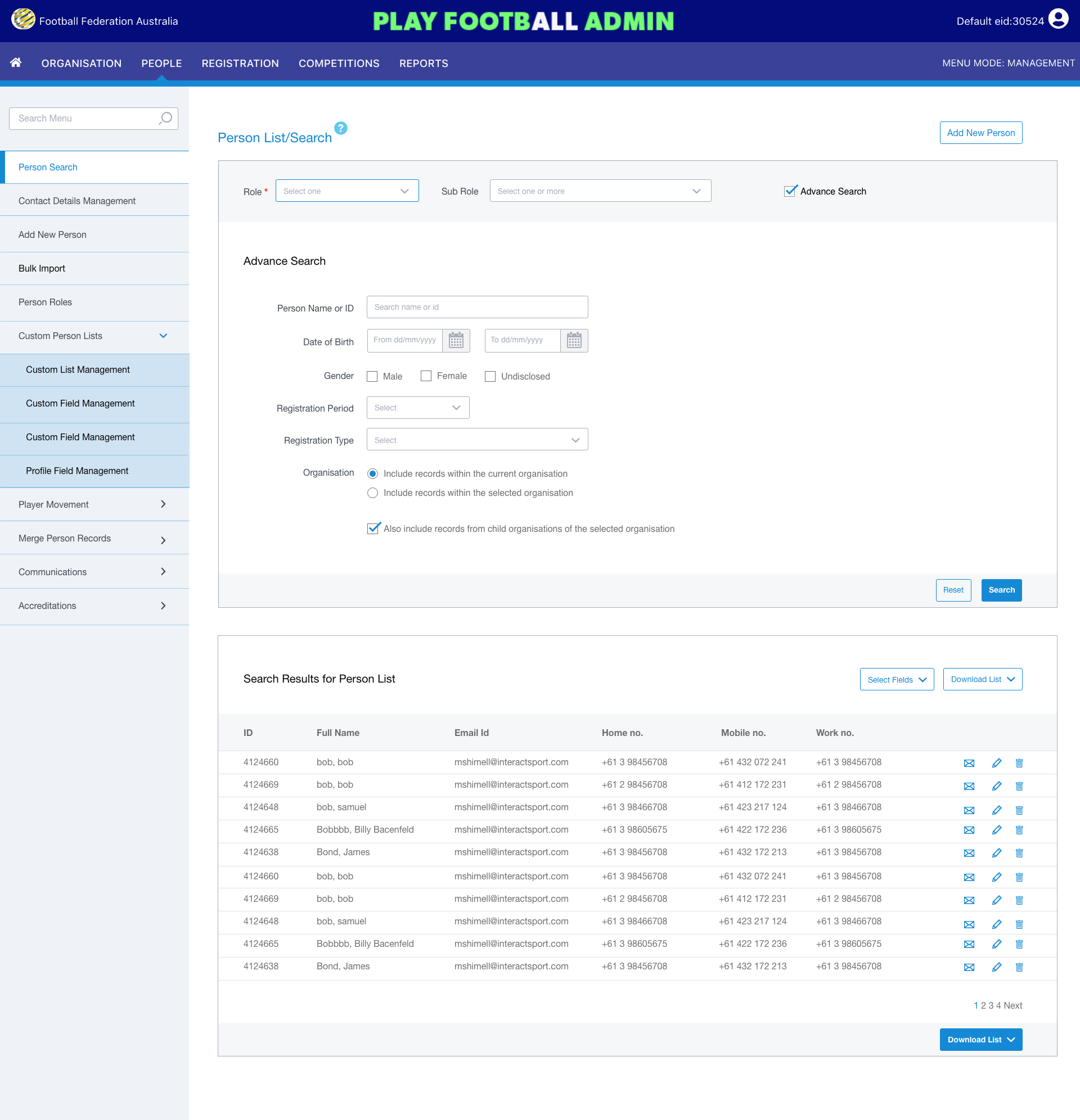Open the COMPETITIONS menu

click(339, 64)
